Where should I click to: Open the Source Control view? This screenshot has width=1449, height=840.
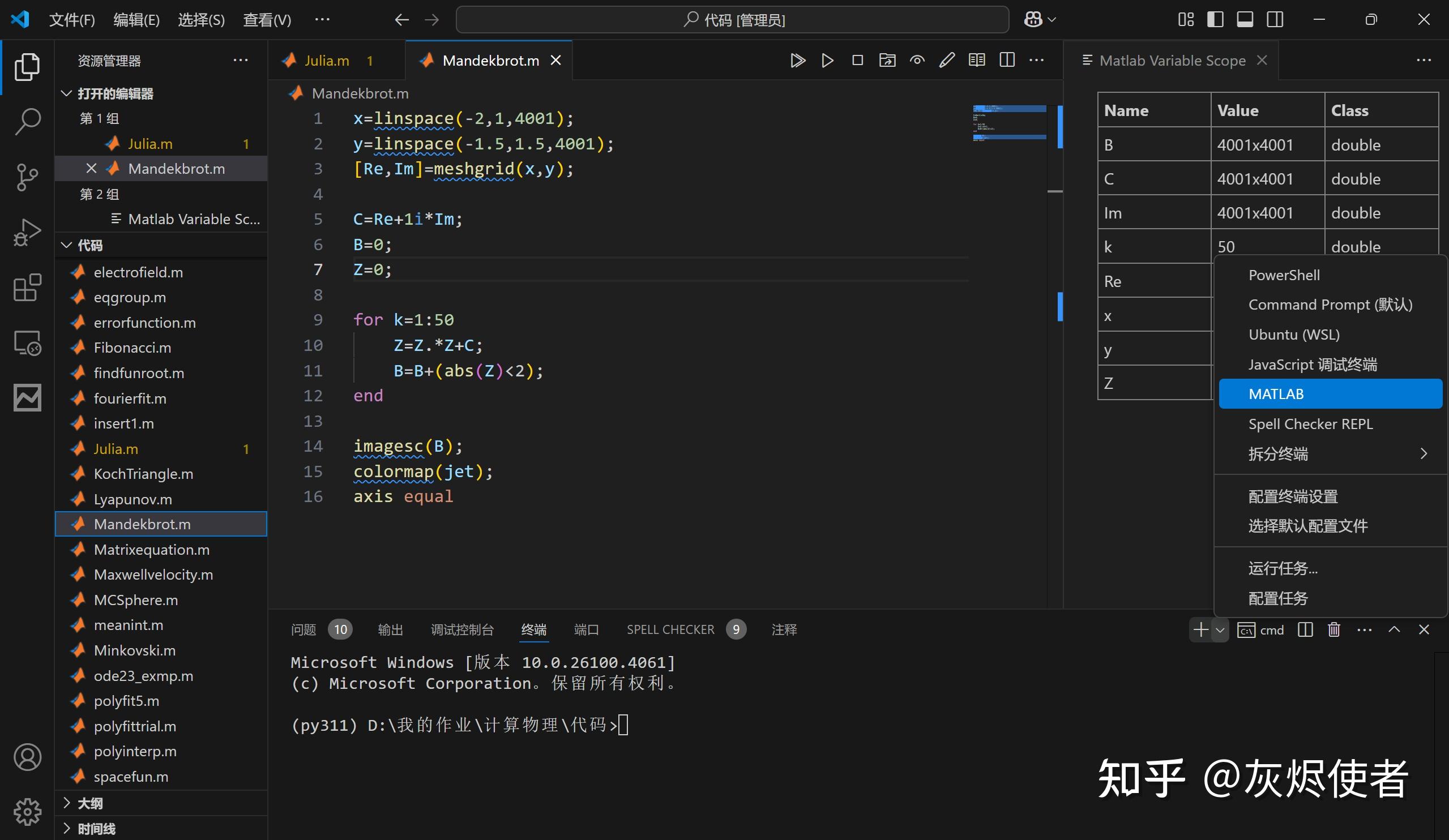point(27,178)
